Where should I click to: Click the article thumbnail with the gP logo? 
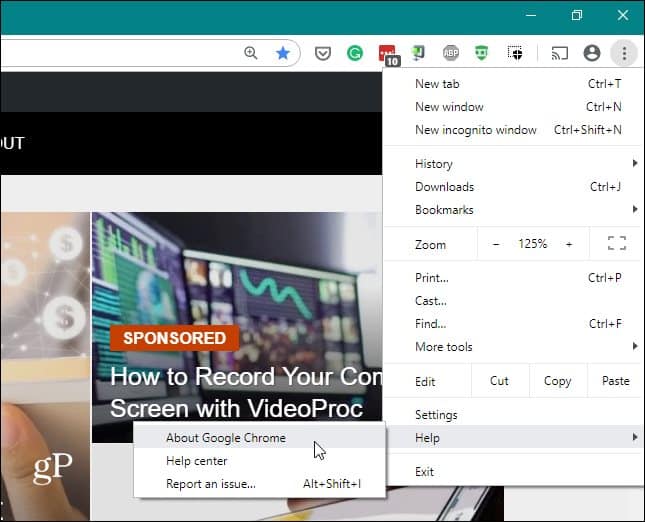click(45, 366)
